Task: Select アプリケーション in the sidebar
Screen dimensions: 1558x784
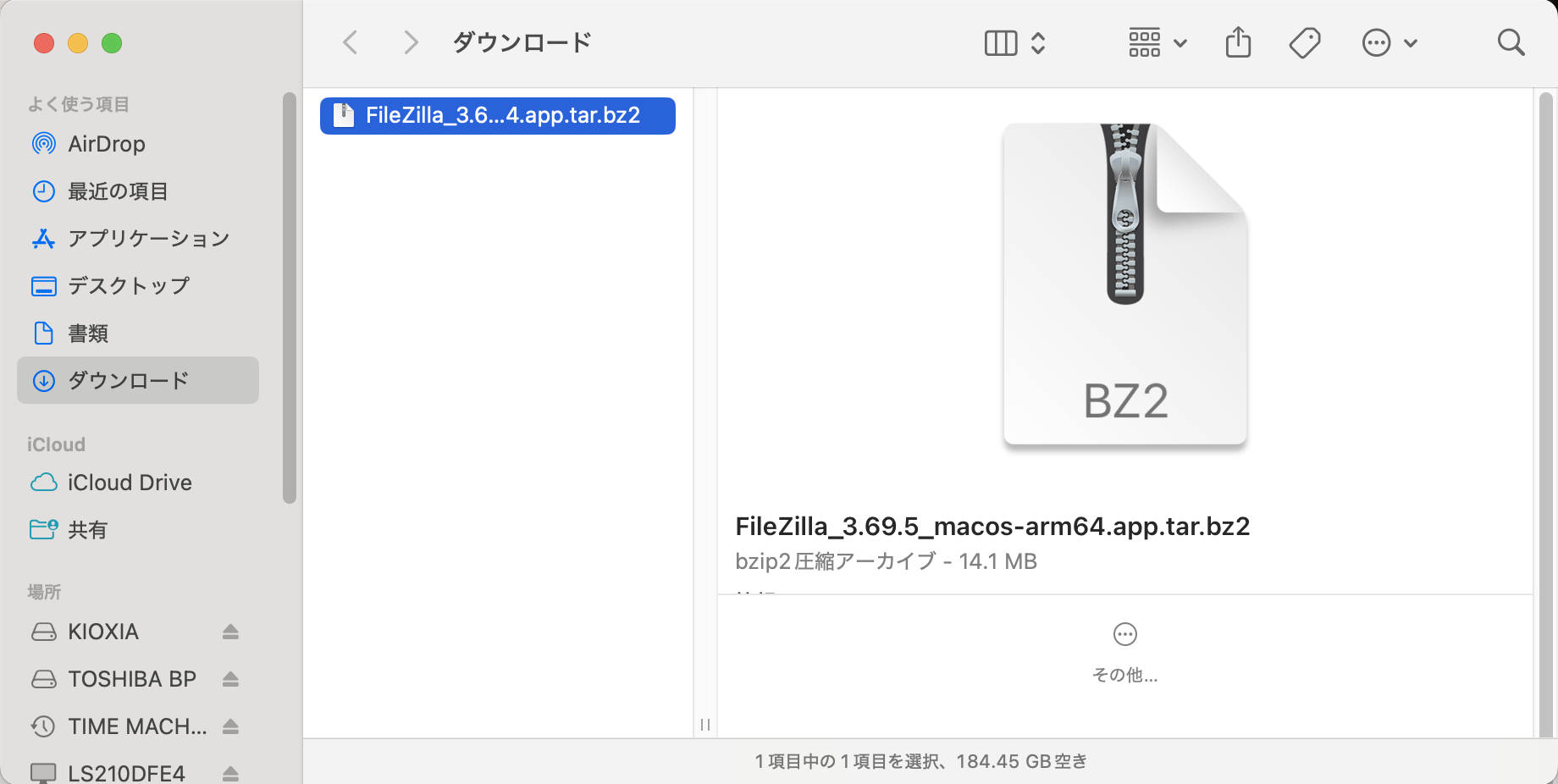Action: (x=148, y=239)
